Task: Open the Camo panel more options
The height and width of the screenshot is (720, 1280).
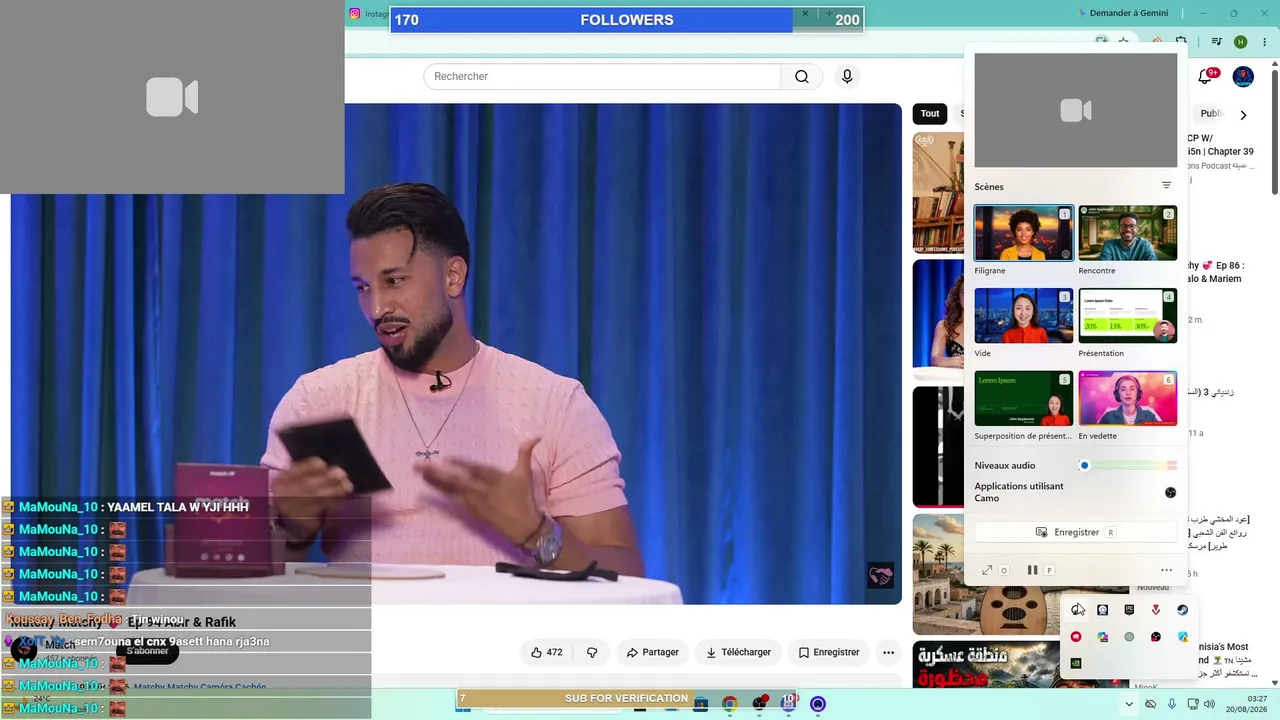Action: [x=1166, y=570]
